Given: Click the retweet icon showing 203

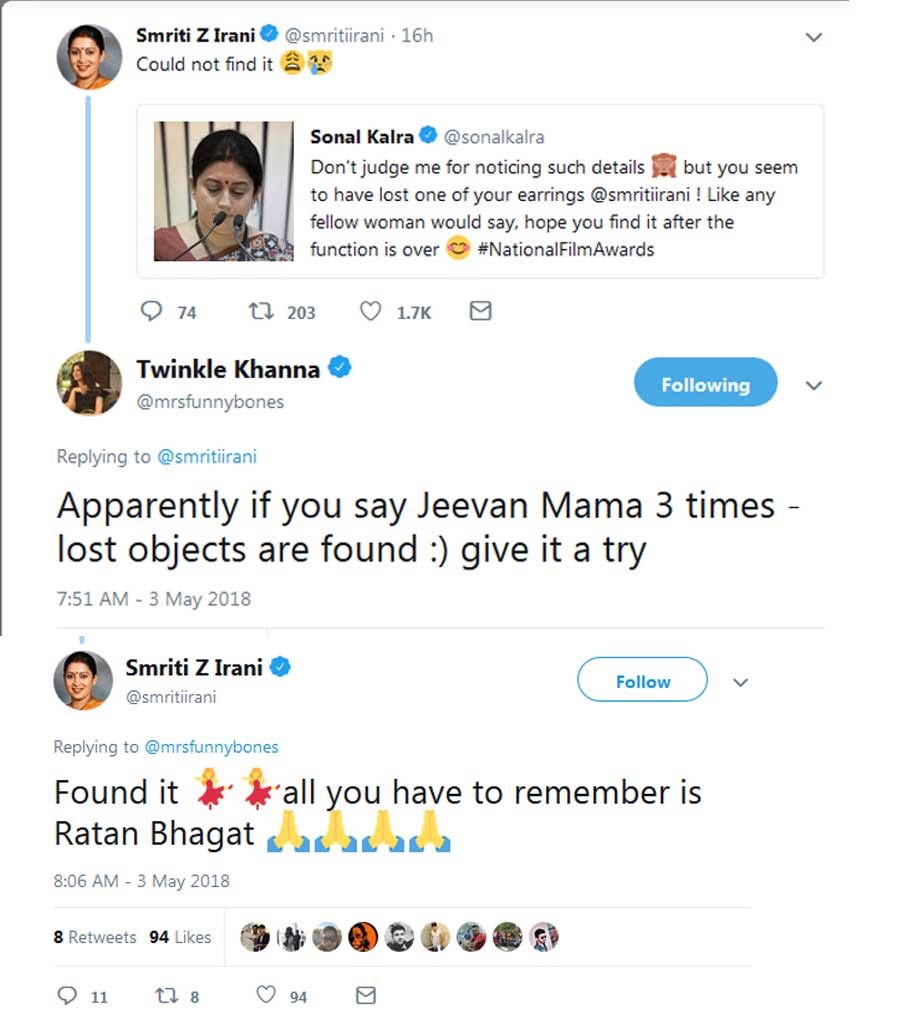Looking at the screenshot, I should tap(262, 311).
